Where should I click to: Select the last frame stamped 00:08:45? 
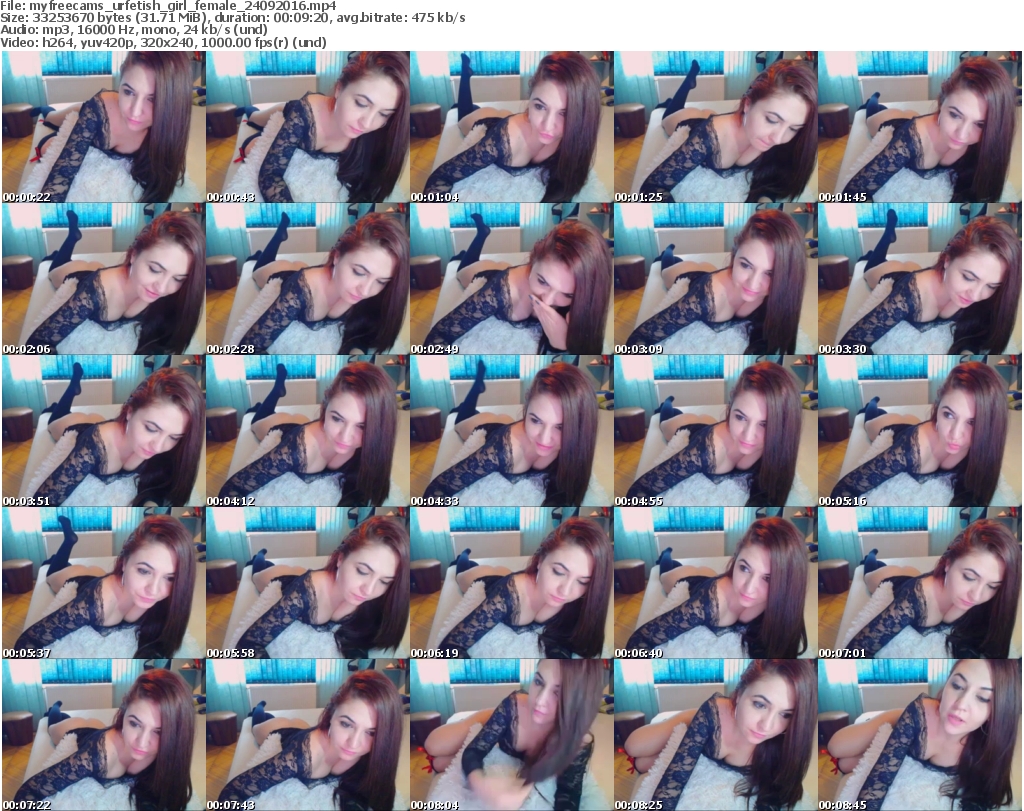pyautogui.click(x=920, y=735)
